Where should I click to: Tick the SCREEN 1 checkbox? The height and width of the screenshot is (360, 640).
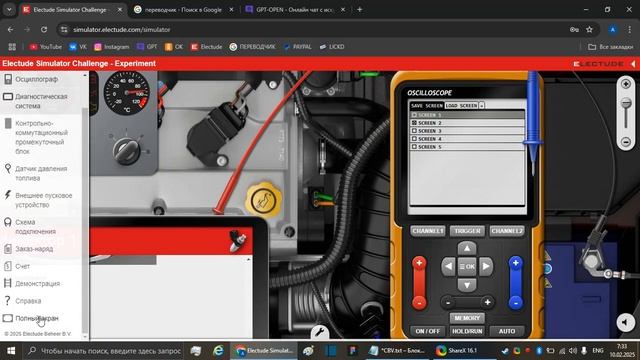click(414, 115)
